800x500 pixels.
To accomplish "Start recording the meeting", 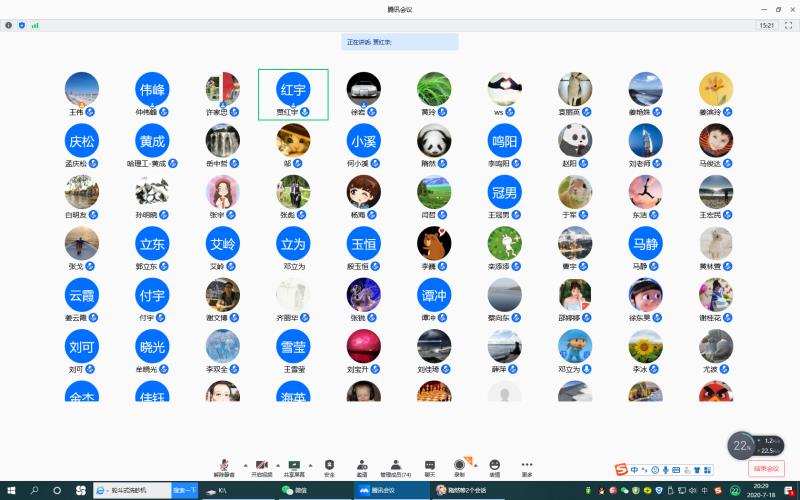I will [460, 466].
